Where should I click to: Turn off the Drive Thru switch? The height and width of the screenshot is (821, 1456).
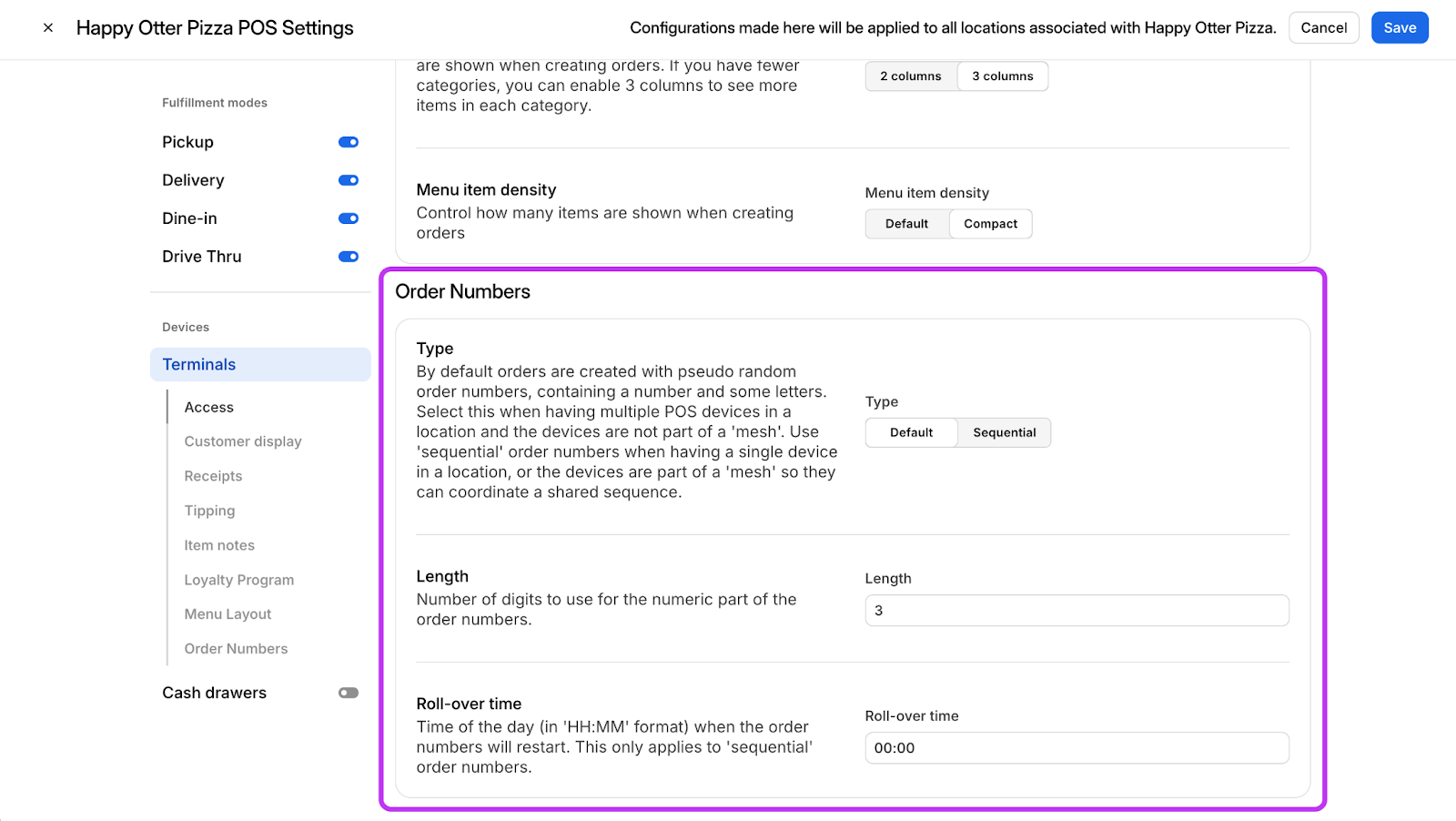pyautogui.click(x=349, y=257)
